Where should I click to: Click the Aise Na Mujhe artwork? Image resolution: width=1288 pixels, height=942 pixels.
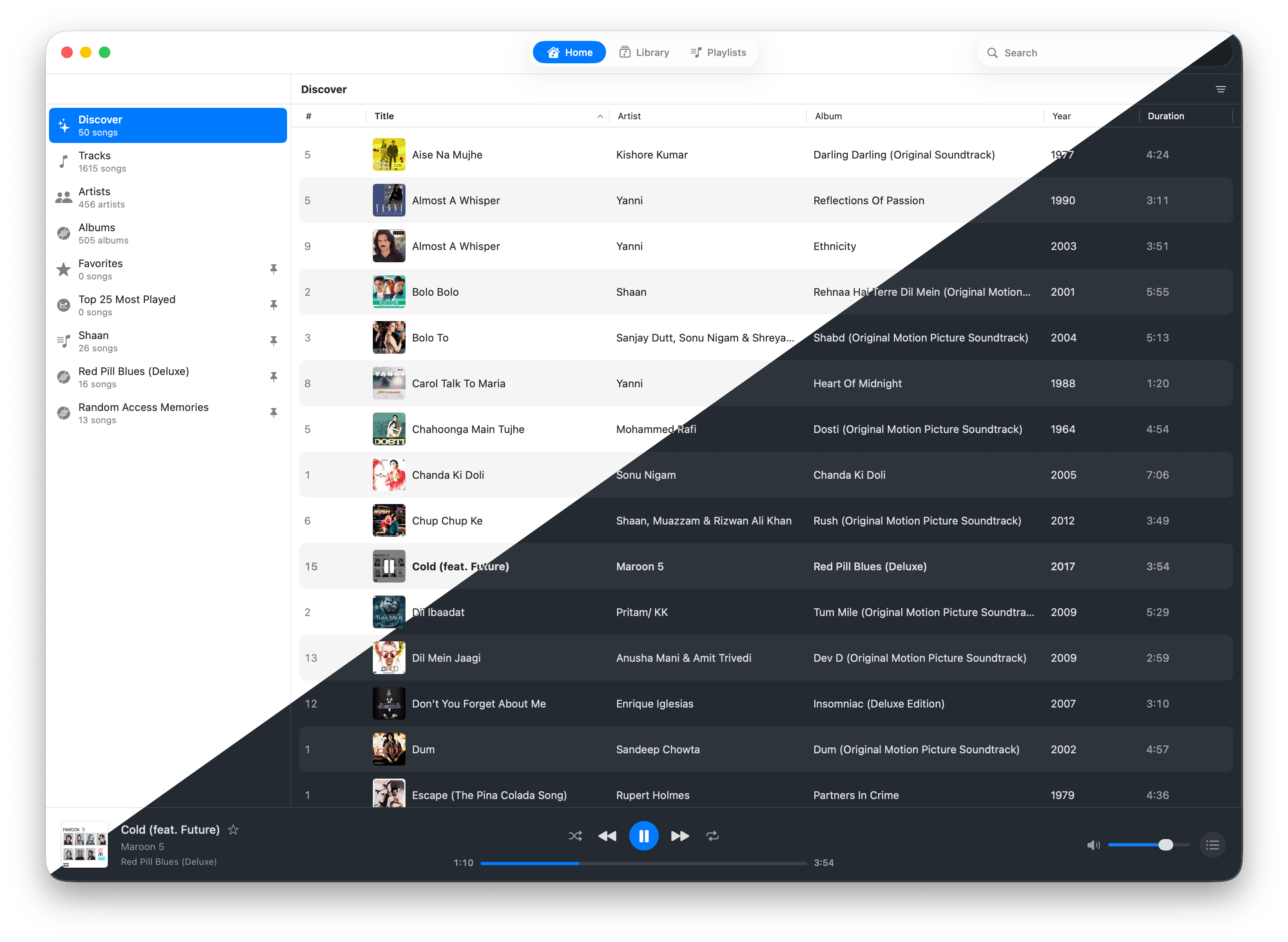pyautogui.click(x=389, y=154)
